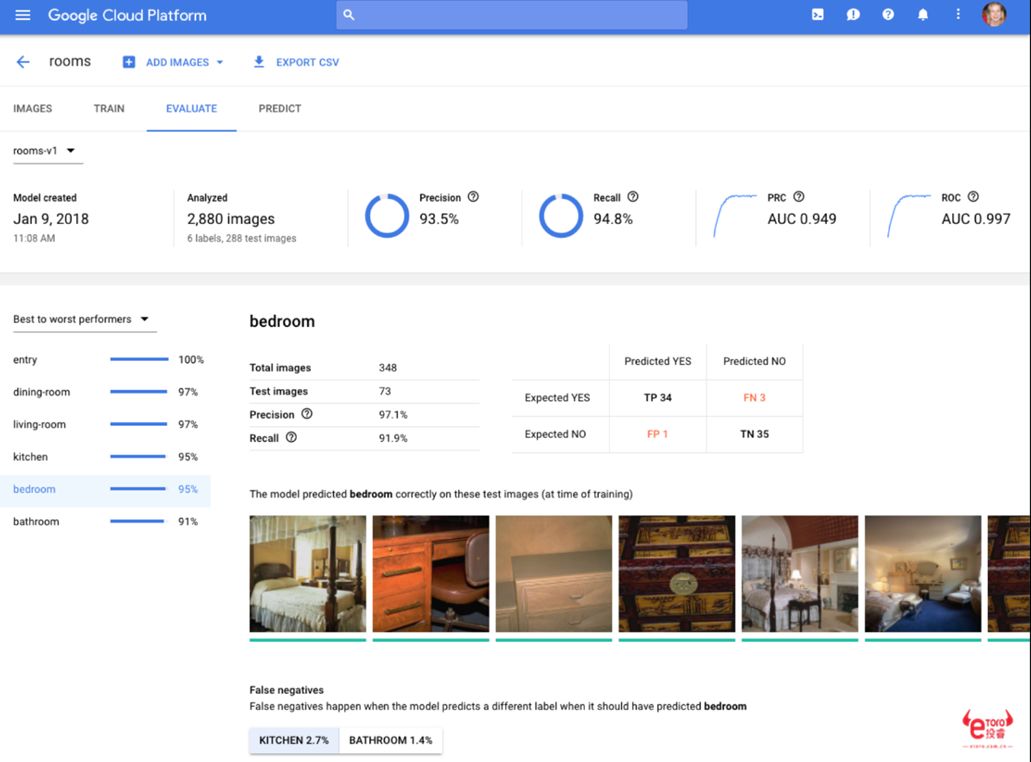Screen dimensions: 1031x762
Task: Click the back arrow beside rooms
Action: 23,62
